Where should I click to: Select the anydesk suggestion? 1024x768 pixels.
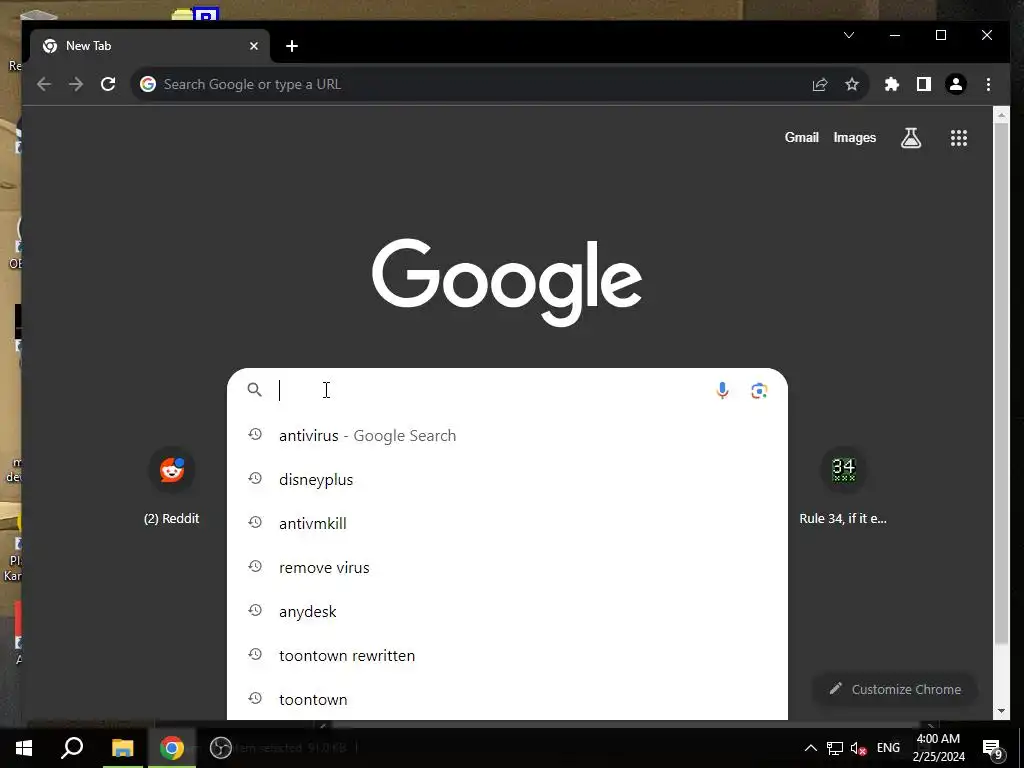point(507,611)
